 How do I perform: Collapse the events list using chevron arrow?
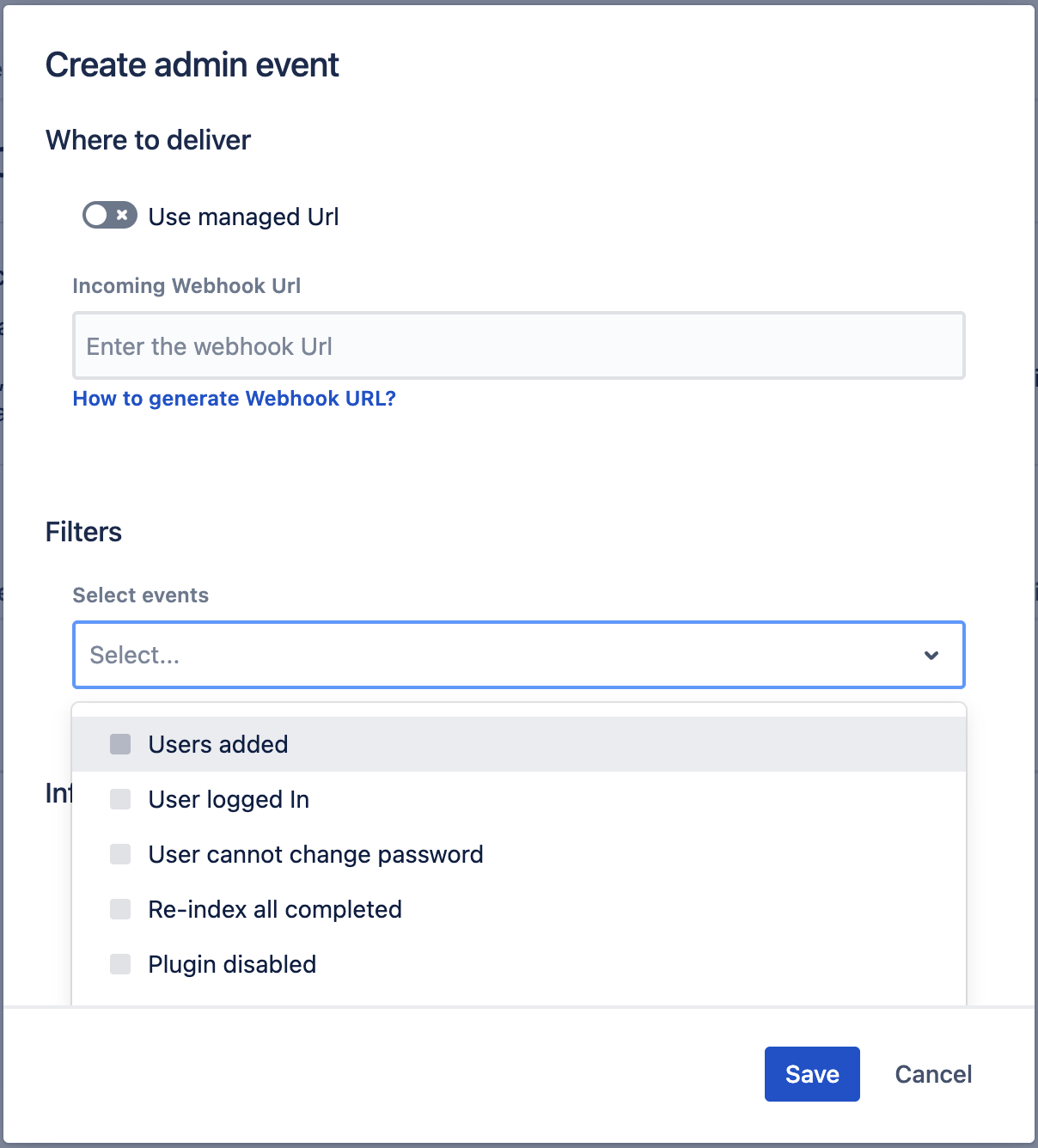931,655
